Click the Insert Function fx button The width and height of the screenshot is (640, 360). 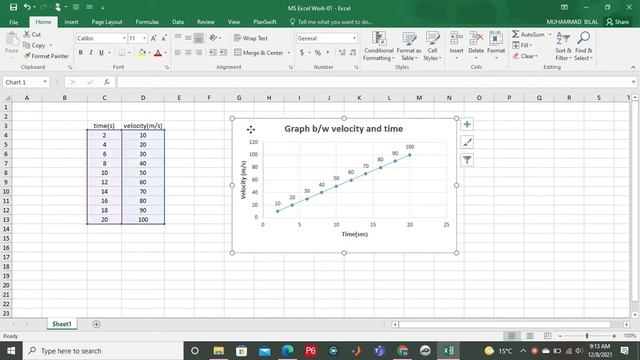click(x=107, y=82)
